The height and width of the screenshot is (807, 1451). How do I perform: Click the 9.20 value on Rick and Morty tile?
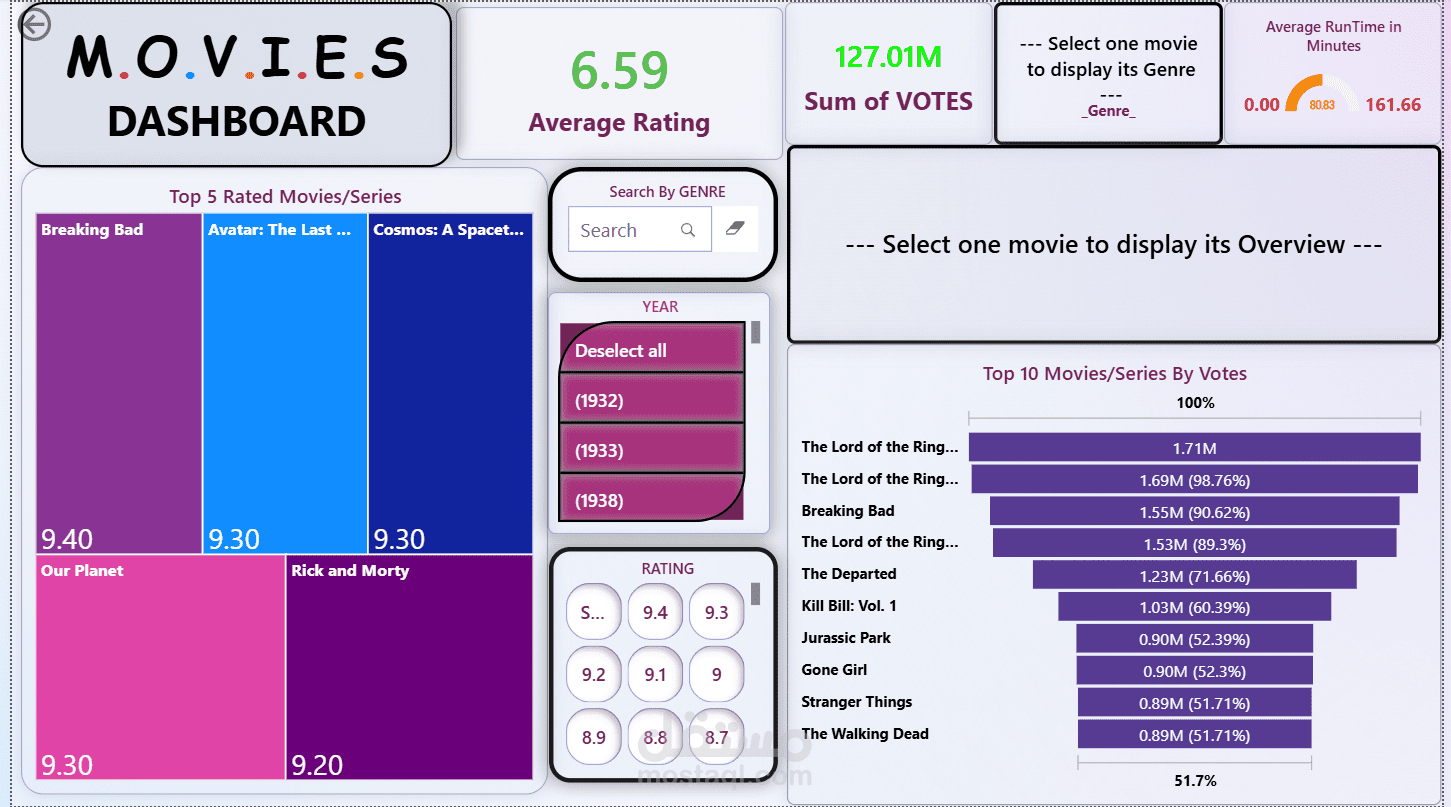(x=317, y=765)
